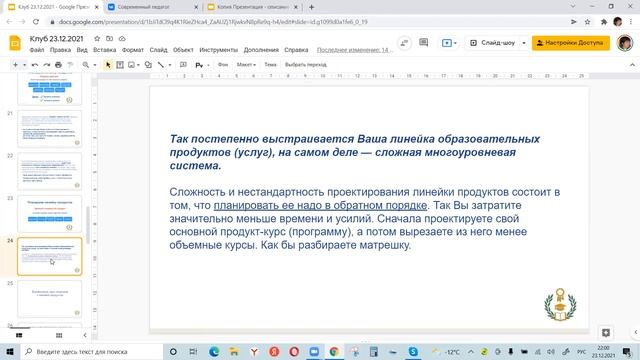Print the presentation

[x=58, y=65]
